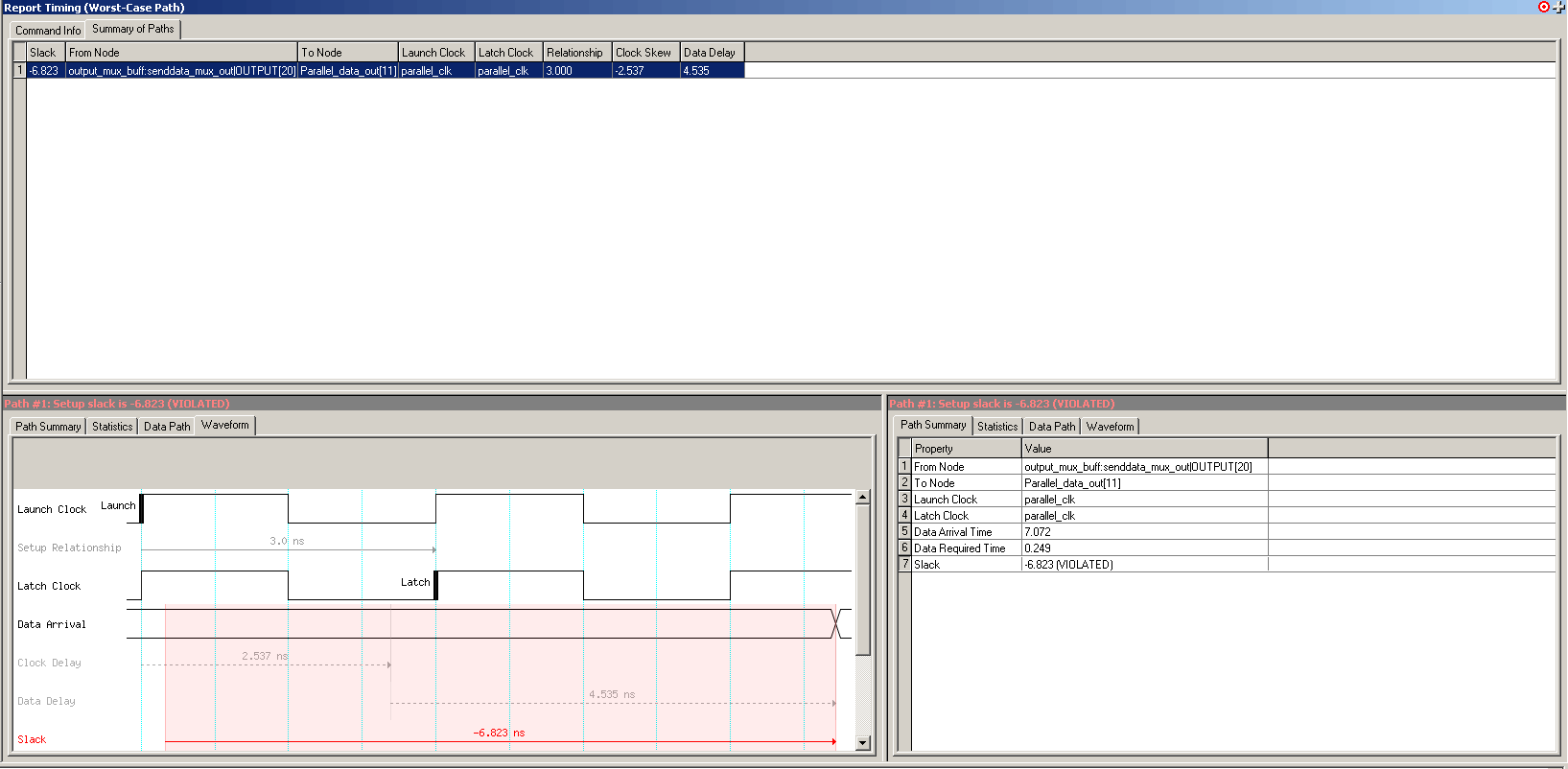Select Waveform tab in left pane
Viewport: 1568px width, 769px height.
pyautogui.click(x=225, y=425)
